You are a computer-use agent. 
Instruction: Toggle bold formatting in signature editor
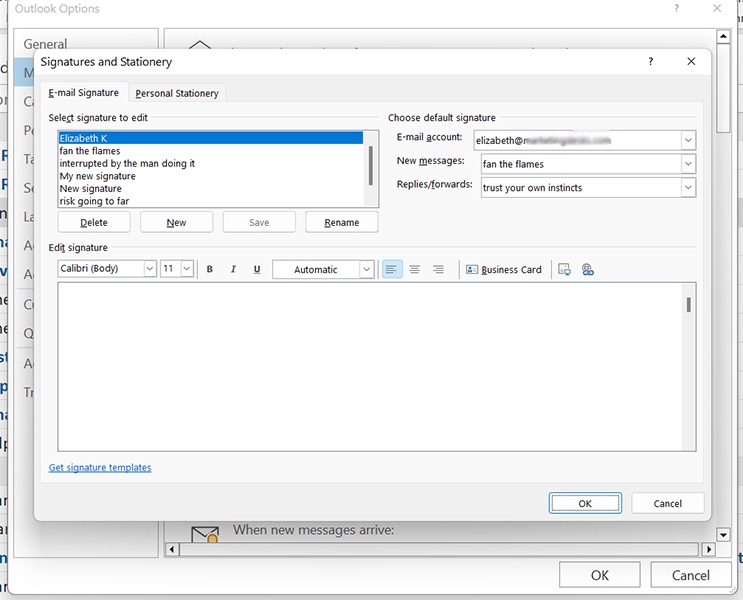(209, 269)
